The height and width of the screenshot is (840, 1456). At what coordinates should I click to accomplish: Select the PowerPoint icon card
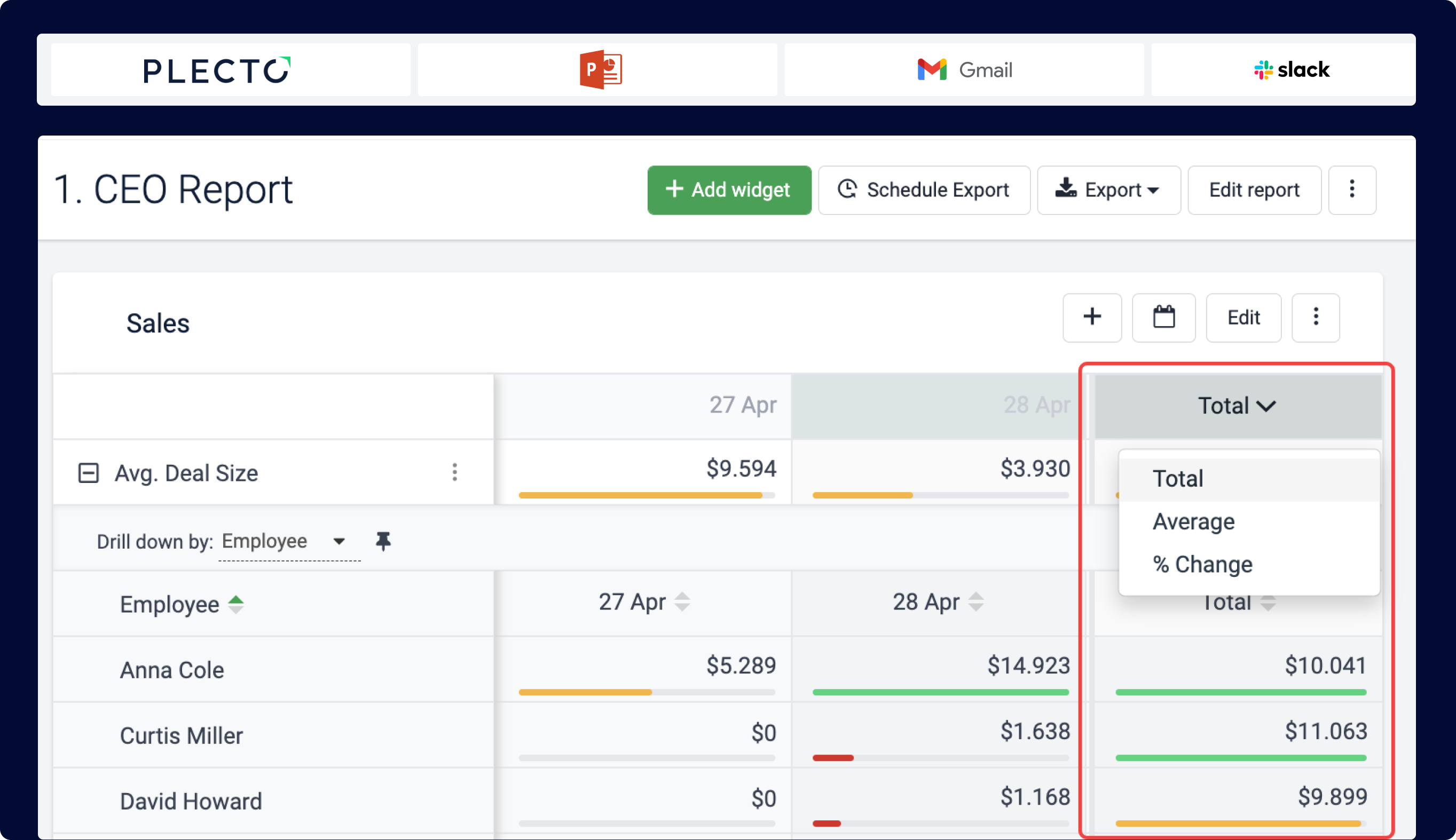click(x=597, y=70)
